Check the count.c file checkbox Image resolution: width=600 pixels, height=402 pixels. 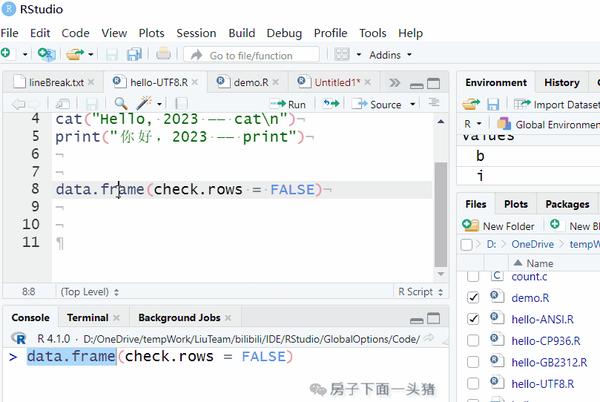point(473,276)
